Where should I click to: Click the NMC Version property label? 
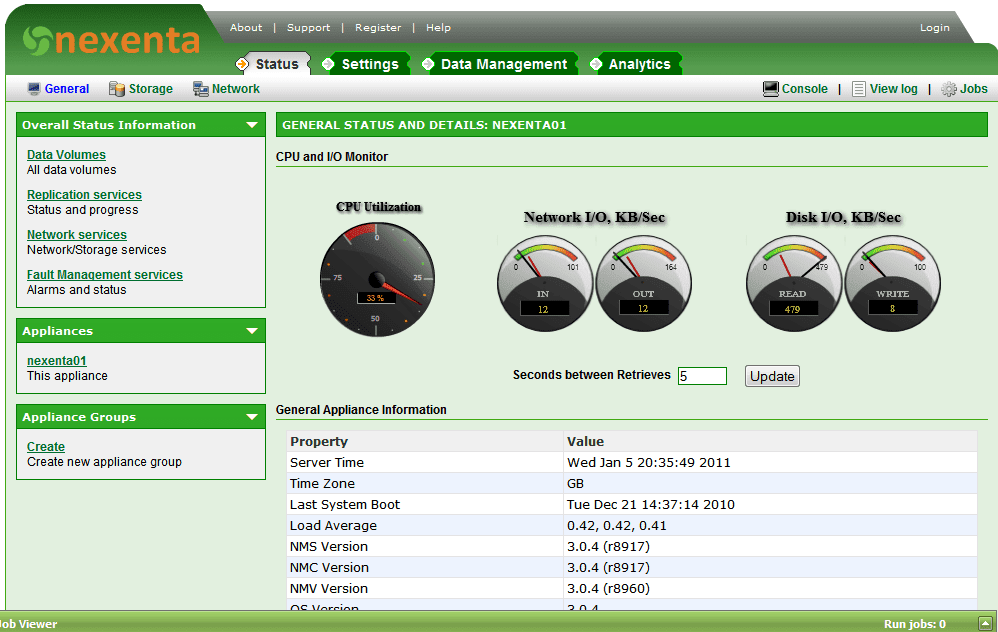tap(329, 568)
